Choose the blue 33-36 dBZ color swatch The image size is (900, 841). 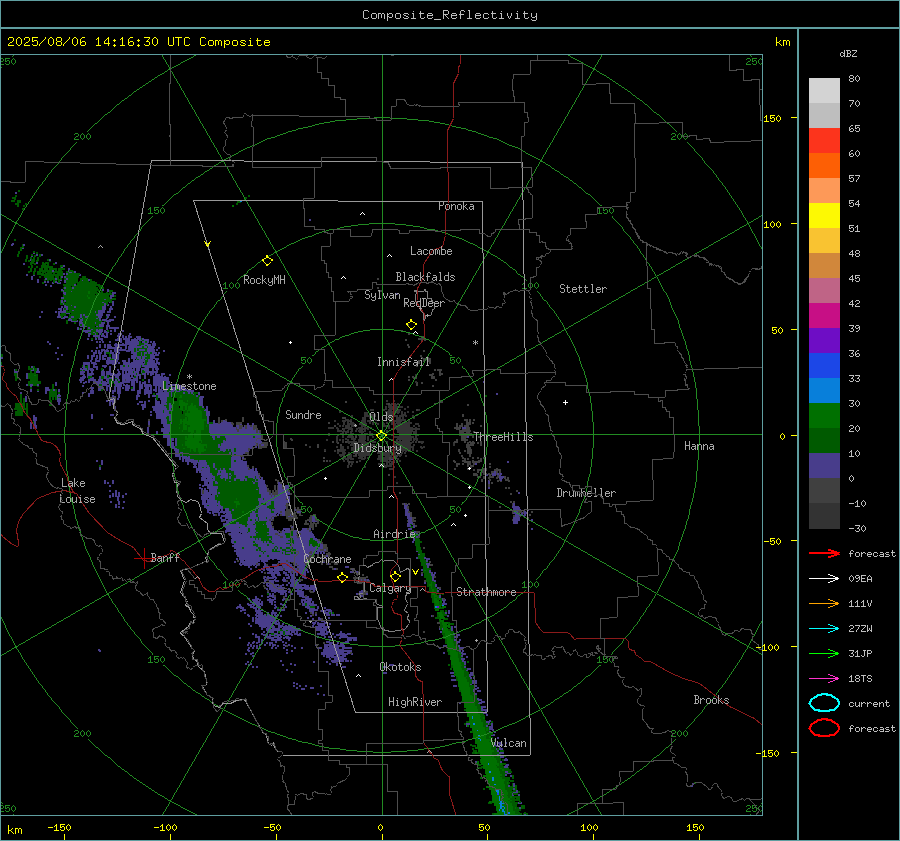[x=824, y=365]
